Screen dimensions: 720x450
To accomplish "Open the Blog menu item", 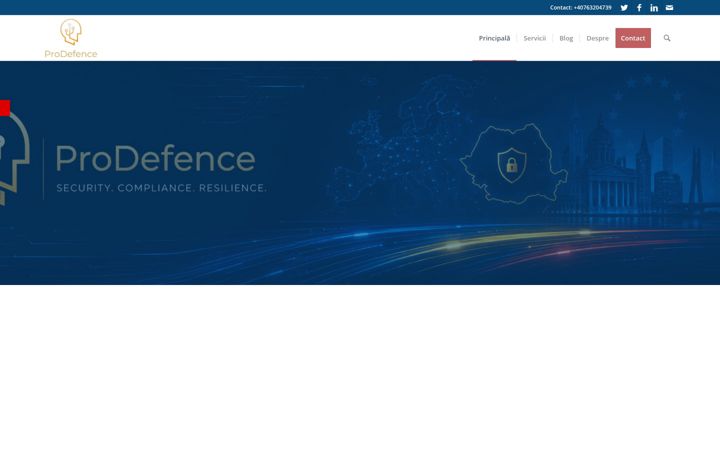I will (x=566, y=38).
